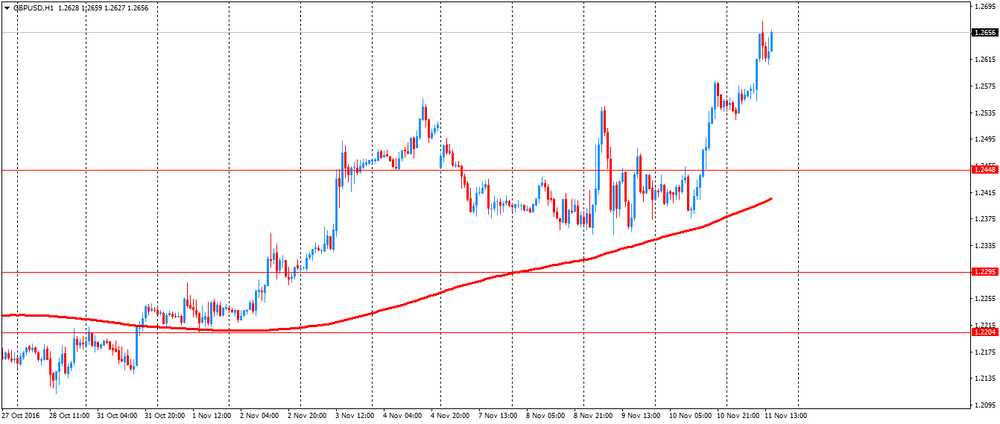Viewport: 1000px width, 424px height.
Task: Click the 1.2335 price axis value
Action: pos(985,245)
